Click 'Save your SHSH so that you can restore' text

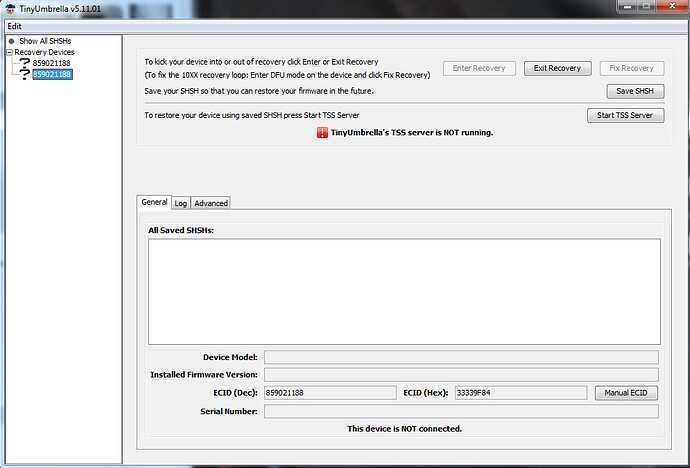[259, 91]
